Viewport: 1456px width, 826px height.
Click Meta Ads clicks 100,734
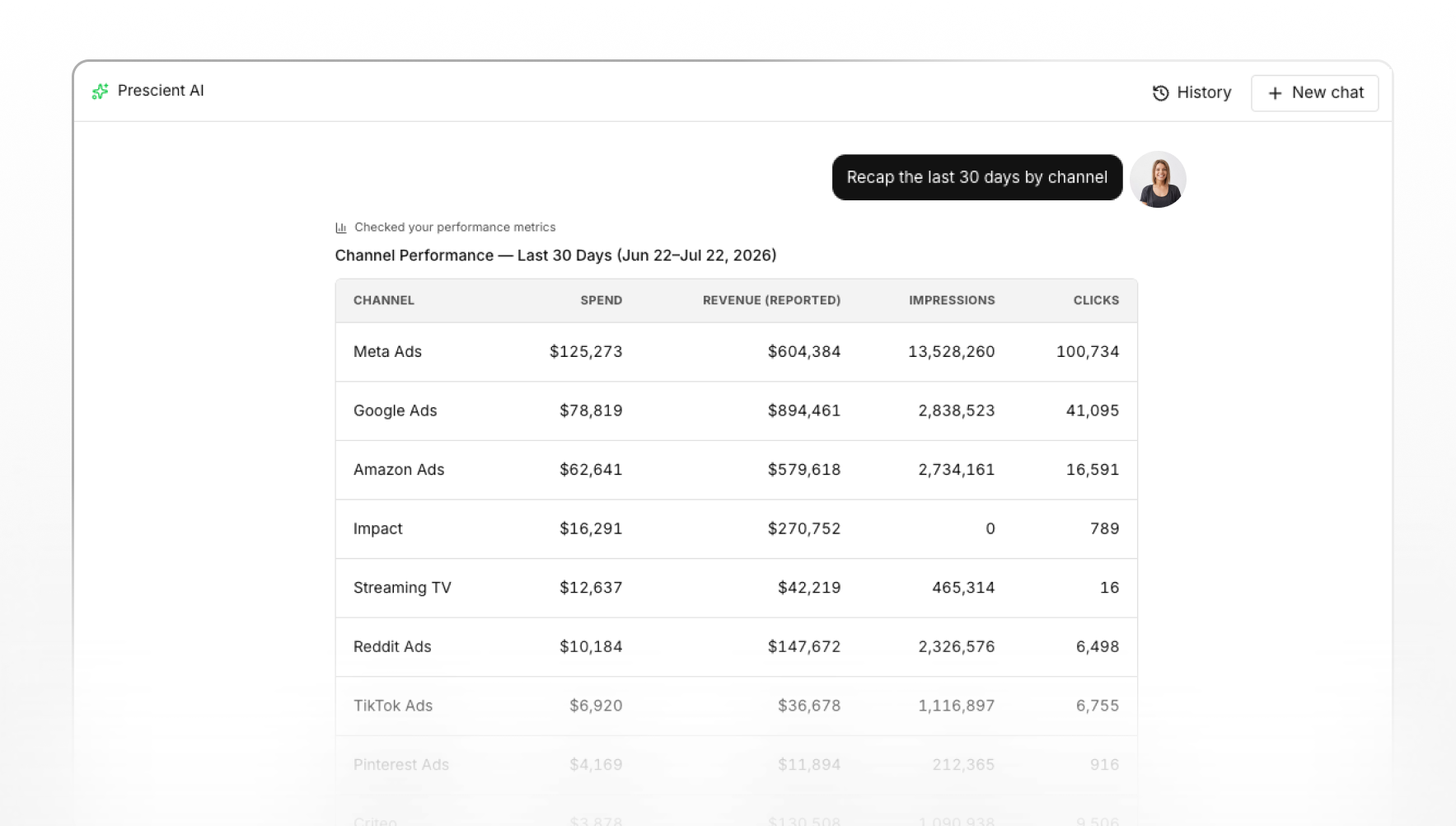[x=1088, y=352]
